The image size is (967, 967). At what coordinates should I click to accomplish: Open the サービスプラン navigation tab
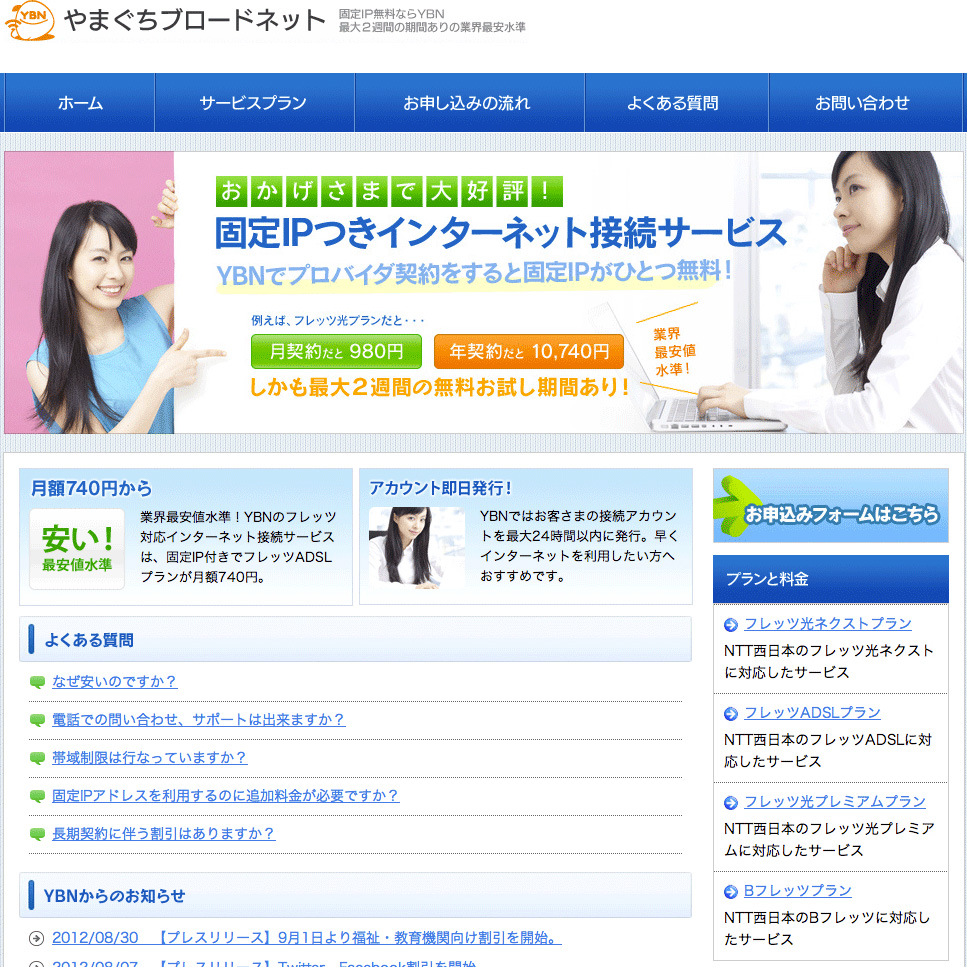pos(253,102)
